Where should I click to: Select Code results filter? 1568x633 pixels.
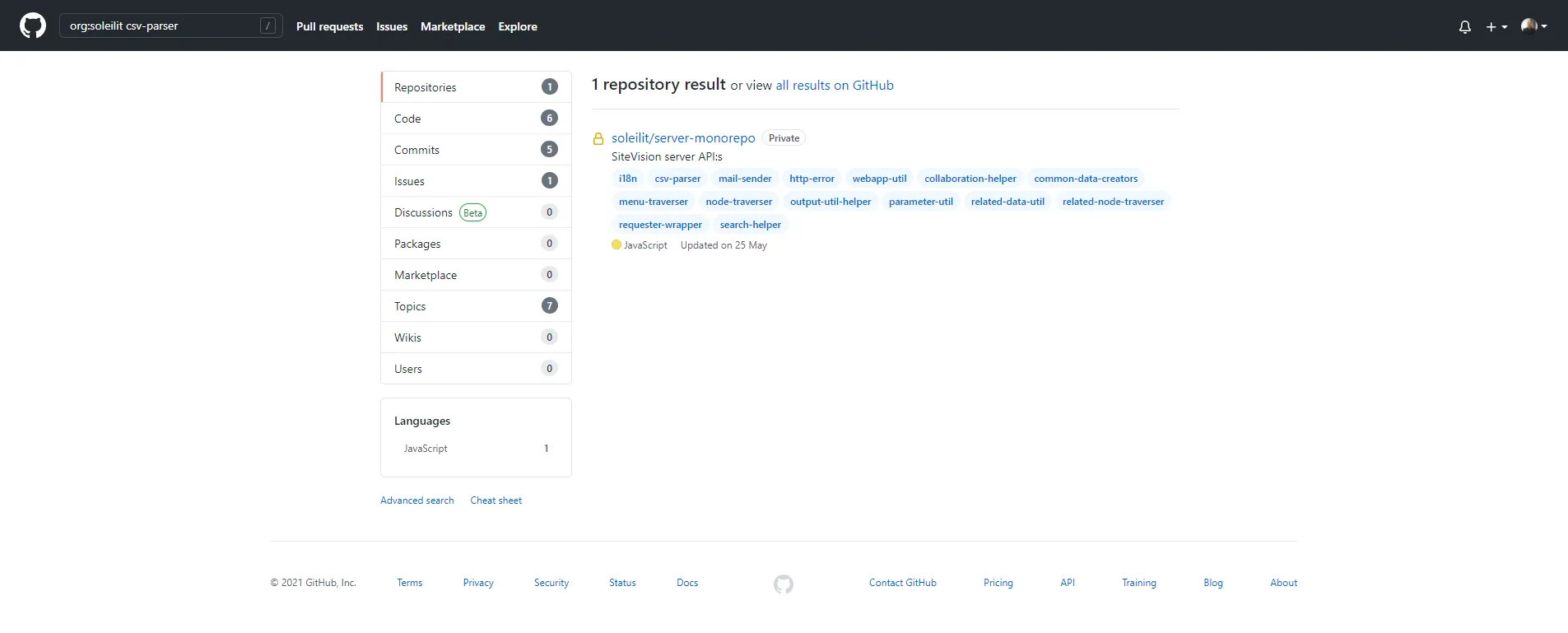pyautogui.click(x=476, y=119)
